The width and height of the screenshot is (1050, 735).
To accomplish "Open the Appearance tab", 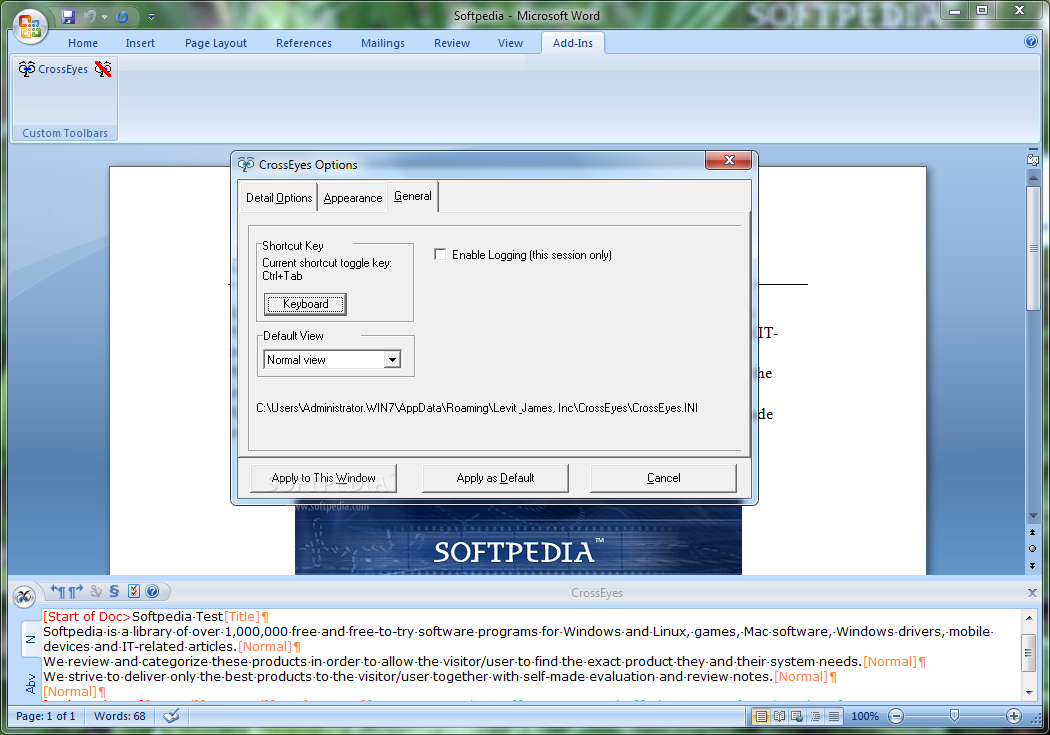I will [353, 198].
